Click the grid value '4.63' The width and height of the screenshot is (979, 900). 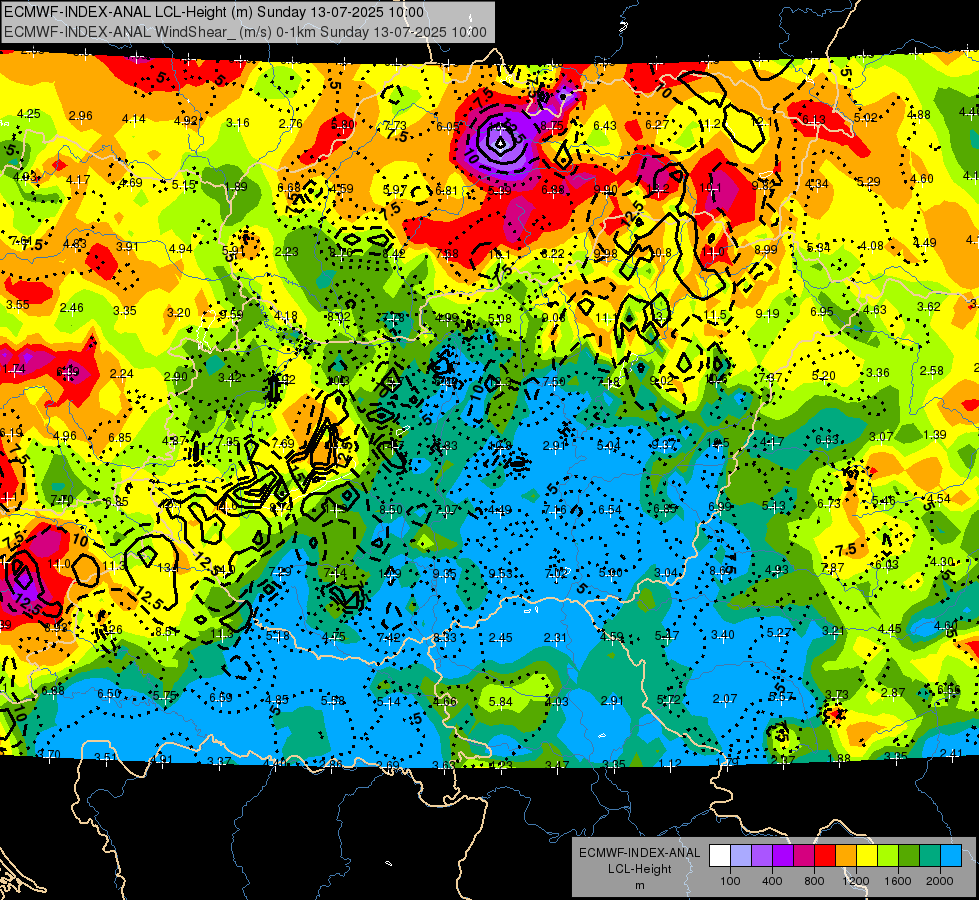(875, 309)
